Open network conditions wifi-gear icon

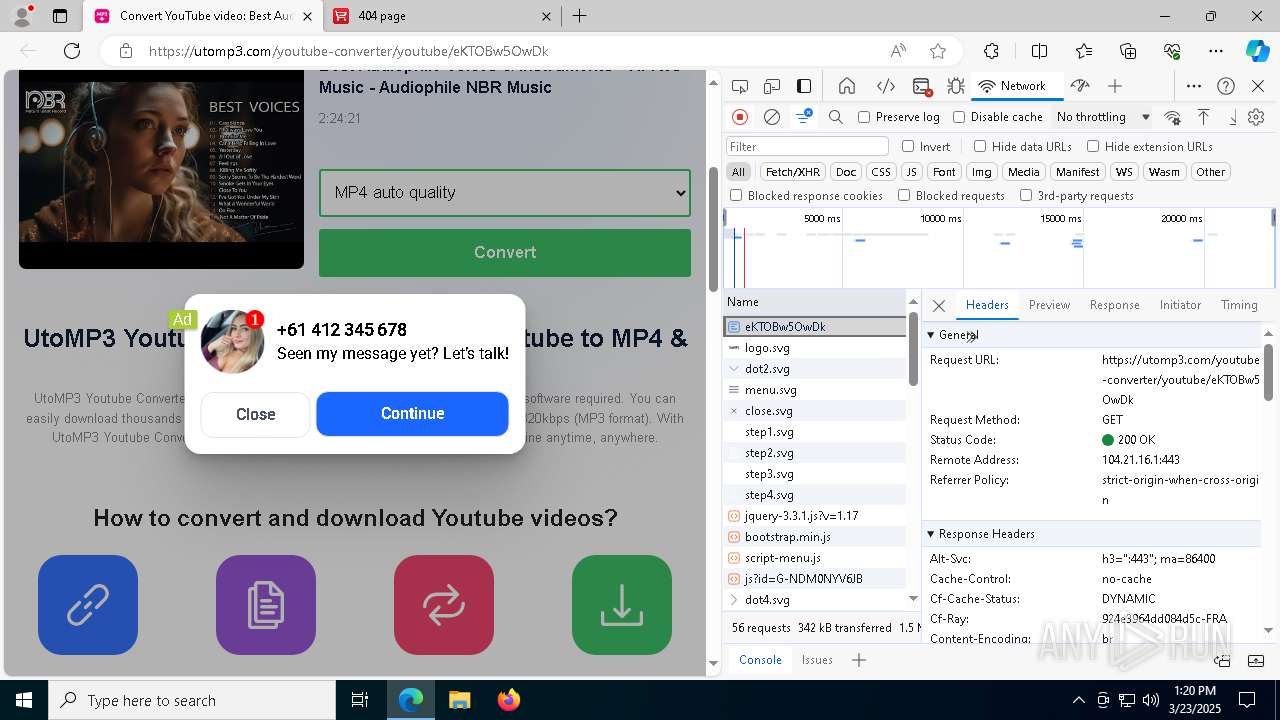coord(1173,117)
